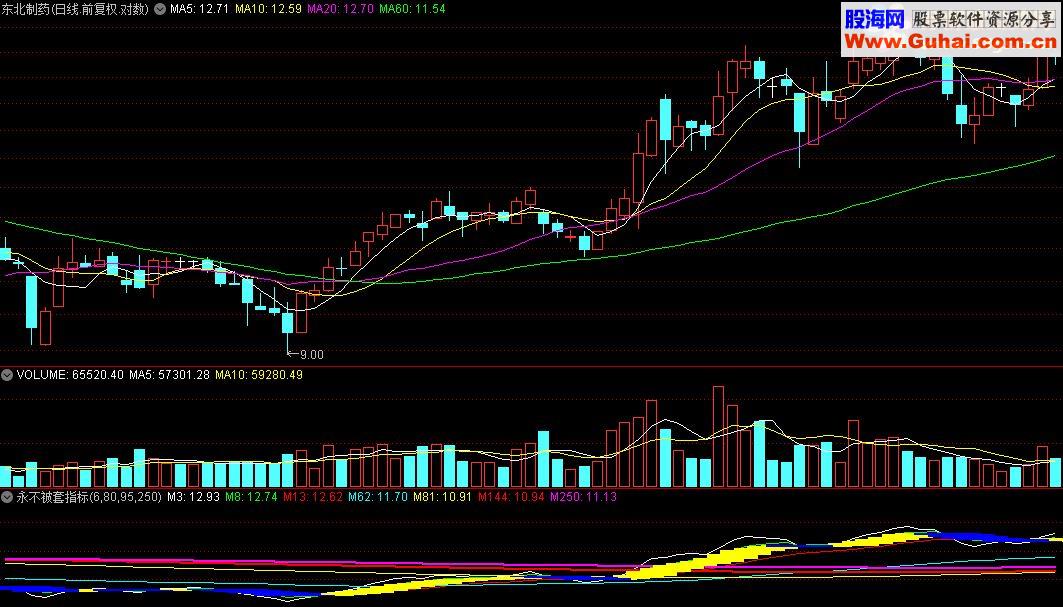Click the 东北制药 stock title label
Screen dimensions: 1063x607
tap(75, 9)
